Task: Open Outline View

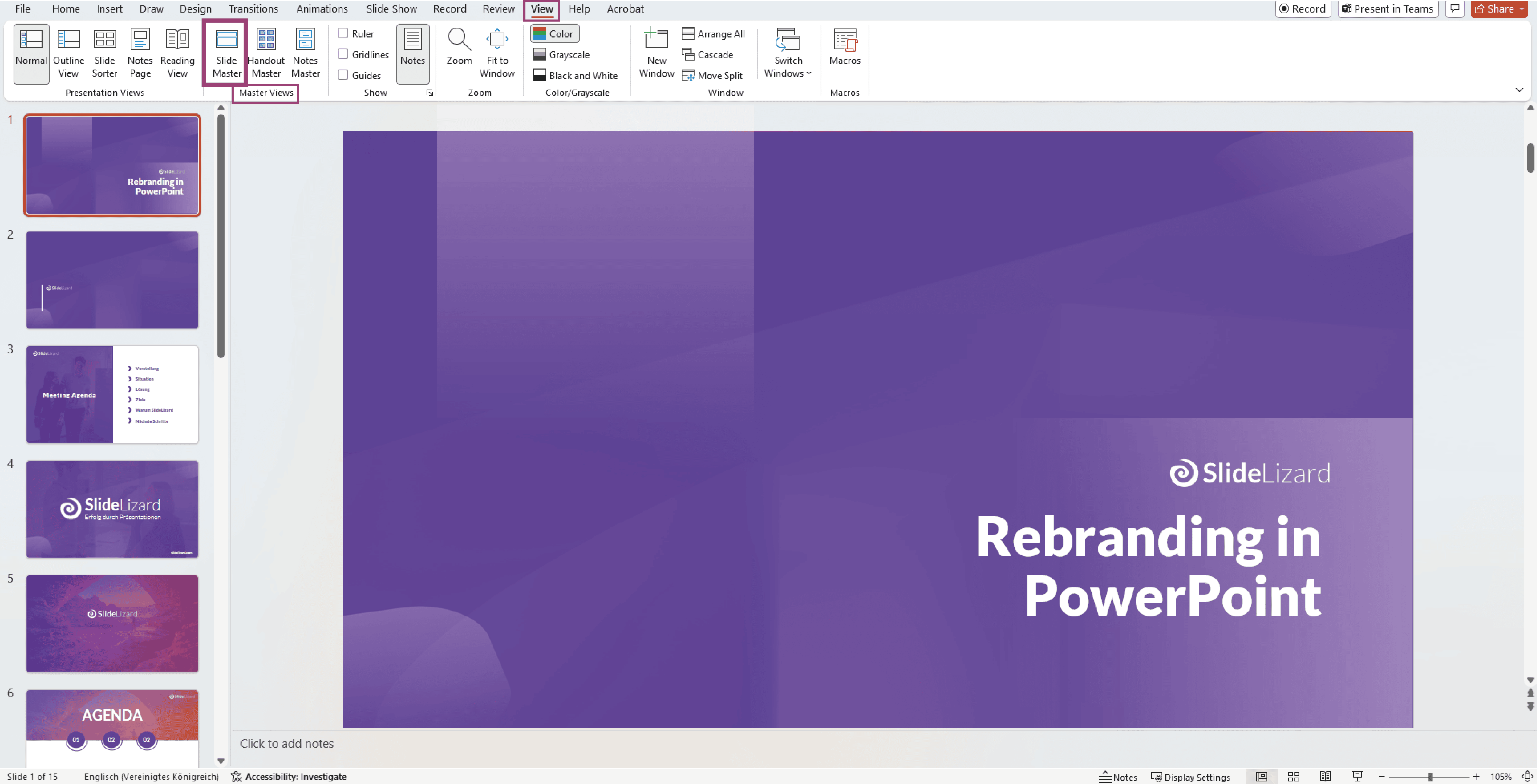Action: (68, 54)
